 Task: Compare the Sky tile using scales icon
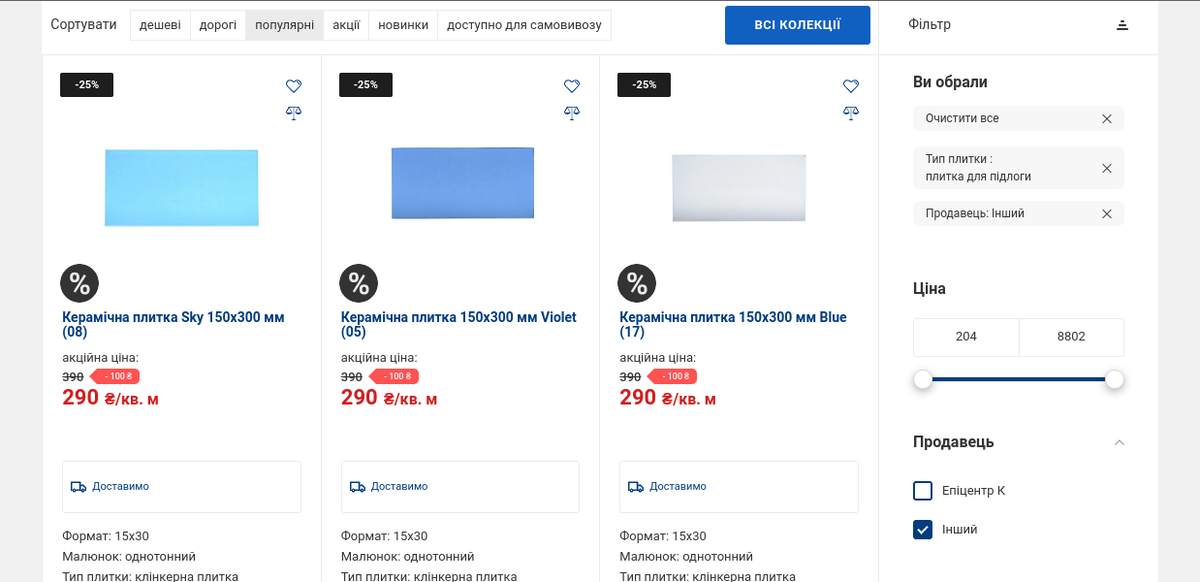293,113
